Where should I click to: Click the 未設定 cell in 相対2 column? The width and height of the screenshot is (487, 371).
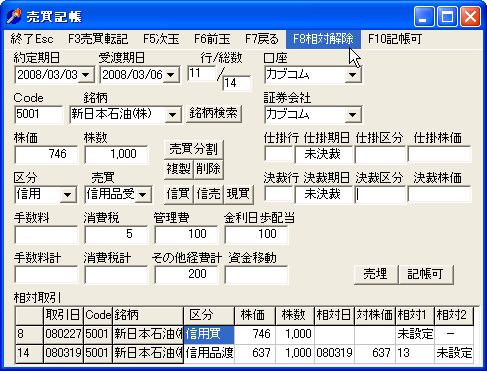point(454,353)
